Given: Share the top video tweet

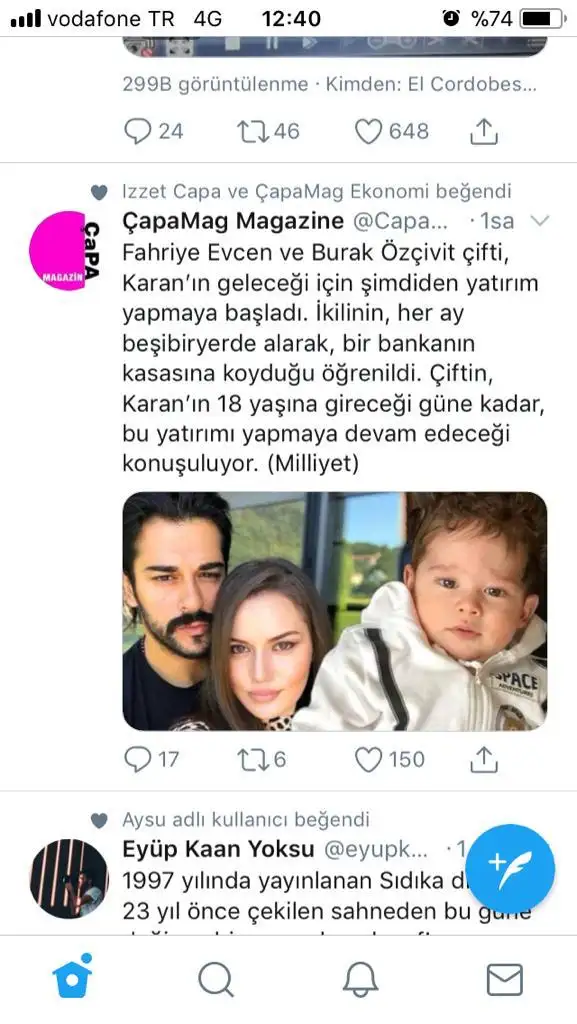Looking at the screenshot, I should point(484,131).
